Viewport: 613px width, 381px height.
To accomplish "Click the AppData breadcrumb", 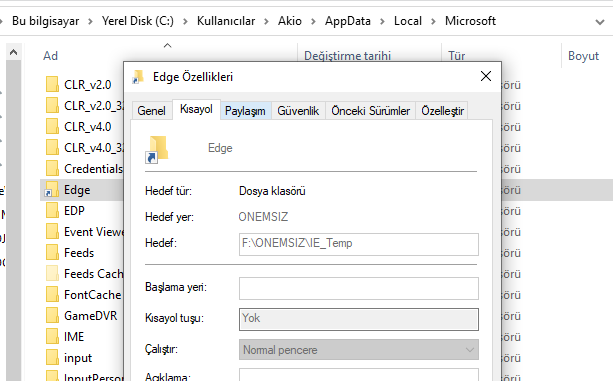I will pos(348,21).
